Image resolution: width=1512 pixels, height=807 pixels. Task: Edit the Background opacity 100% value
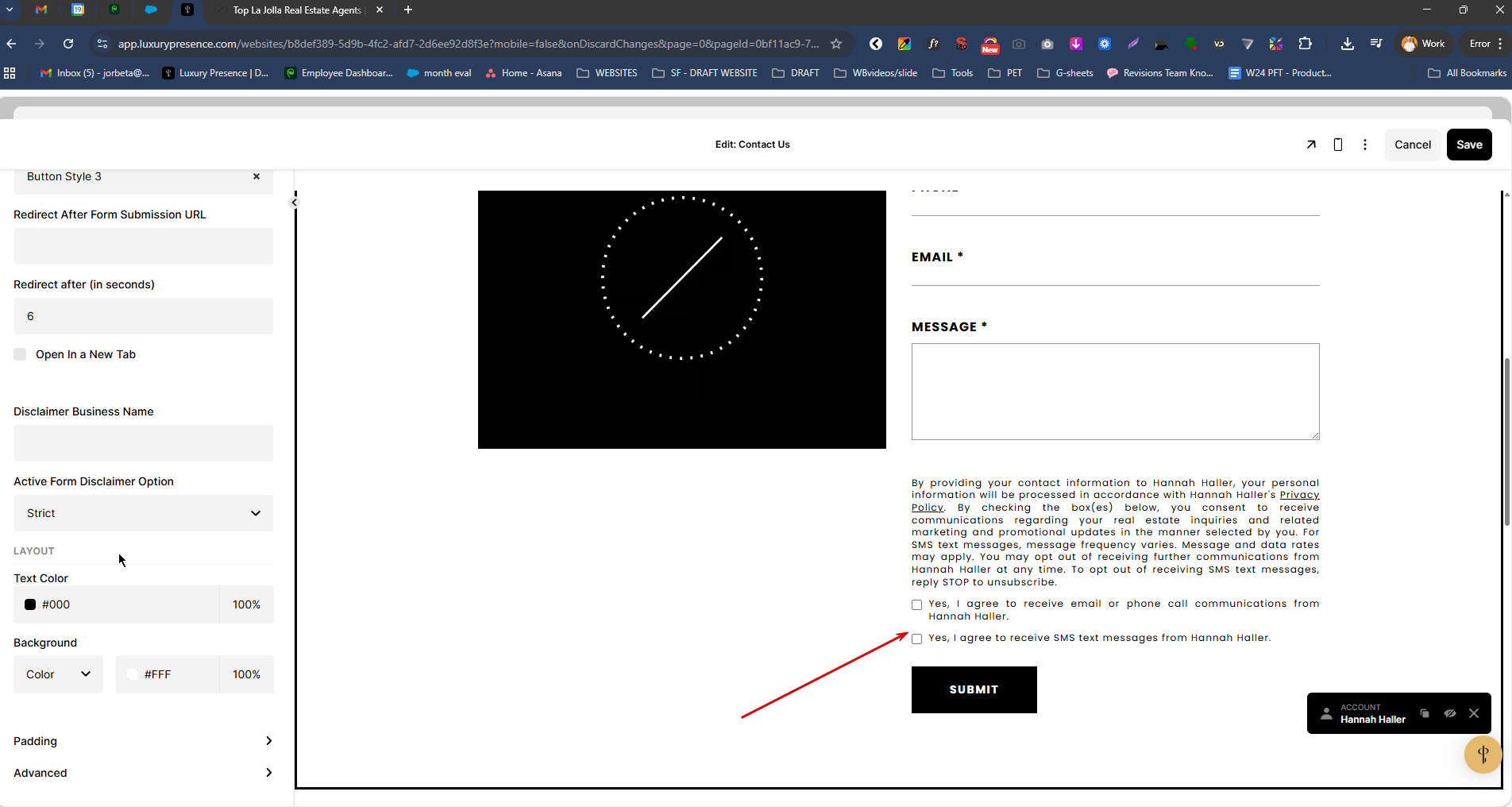pos(246,674)
